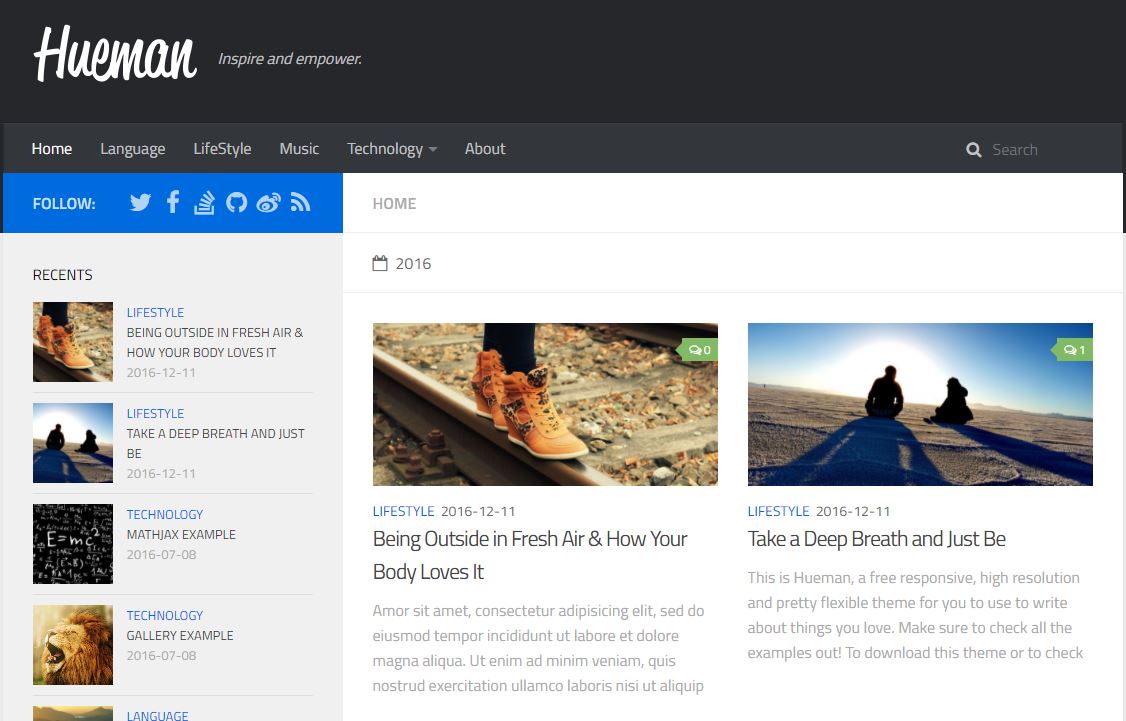This screenshot has width=1126, height=721.
Task: Open the Language menu item
Action: click(132, 149)
